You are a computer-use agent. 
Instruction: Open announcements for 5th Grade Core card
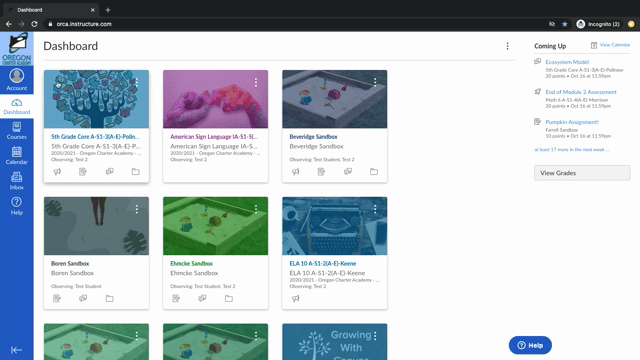pyautogui.click(x=57, y=172)
